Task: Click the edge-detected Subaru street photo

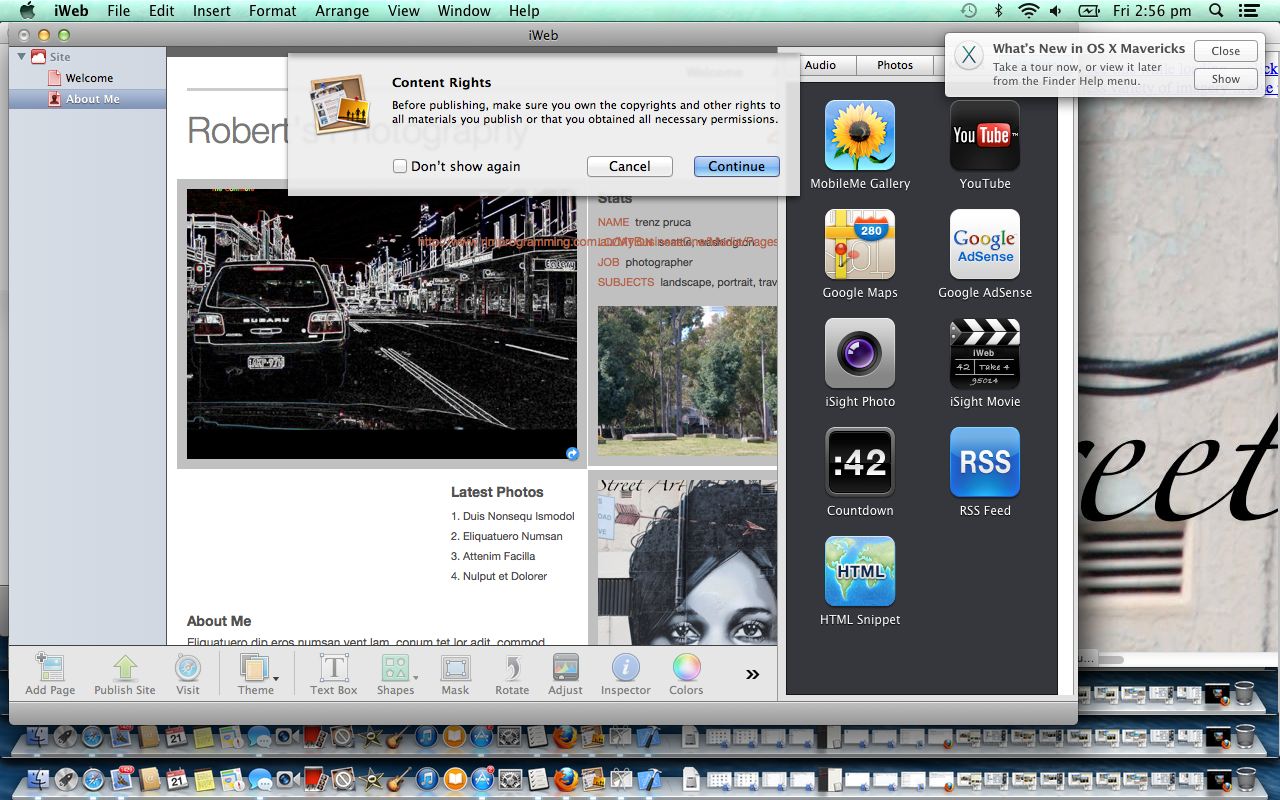Action: point(381,323)
